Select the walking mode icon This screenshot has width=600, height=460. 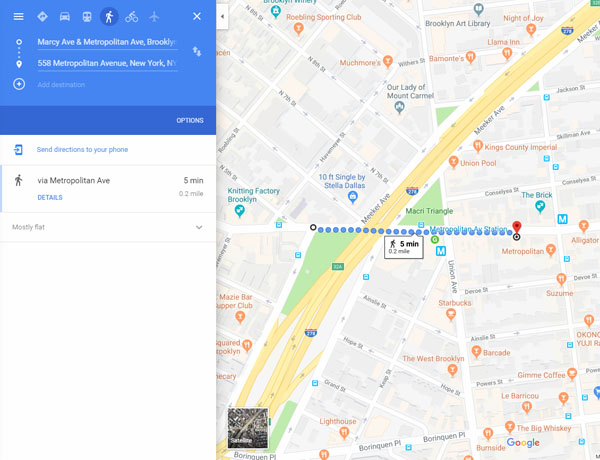click(109, 17)
